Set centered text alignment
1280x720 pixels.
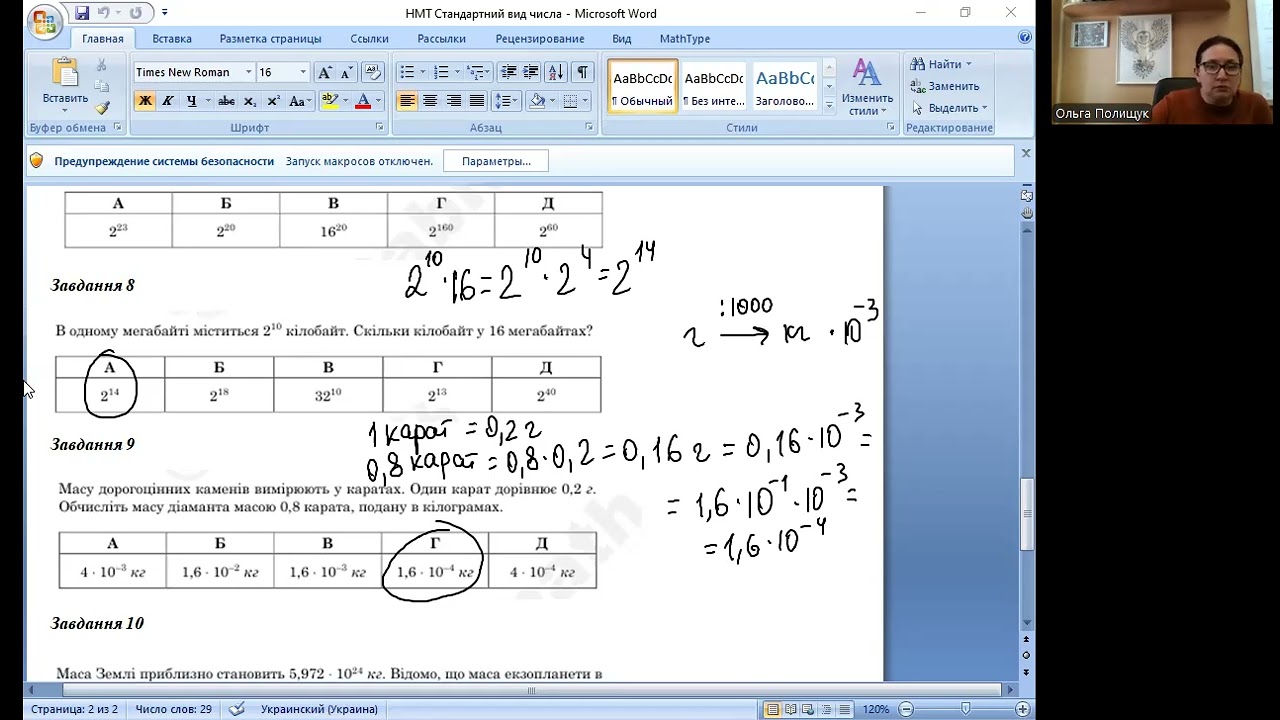(x=430, y=101)
